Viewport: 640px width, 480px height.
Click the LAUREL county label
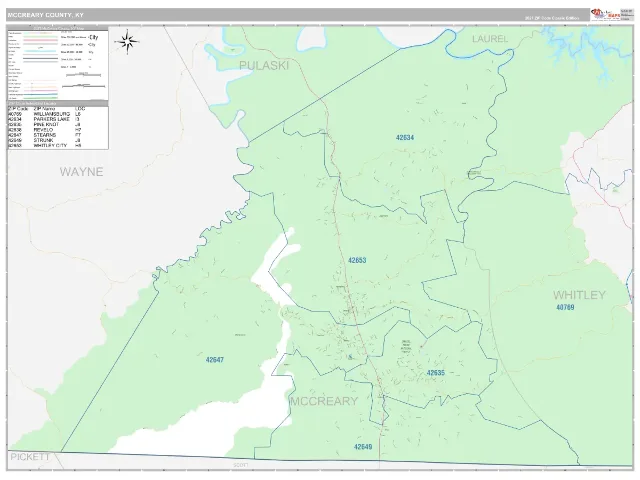pos(490,39)
